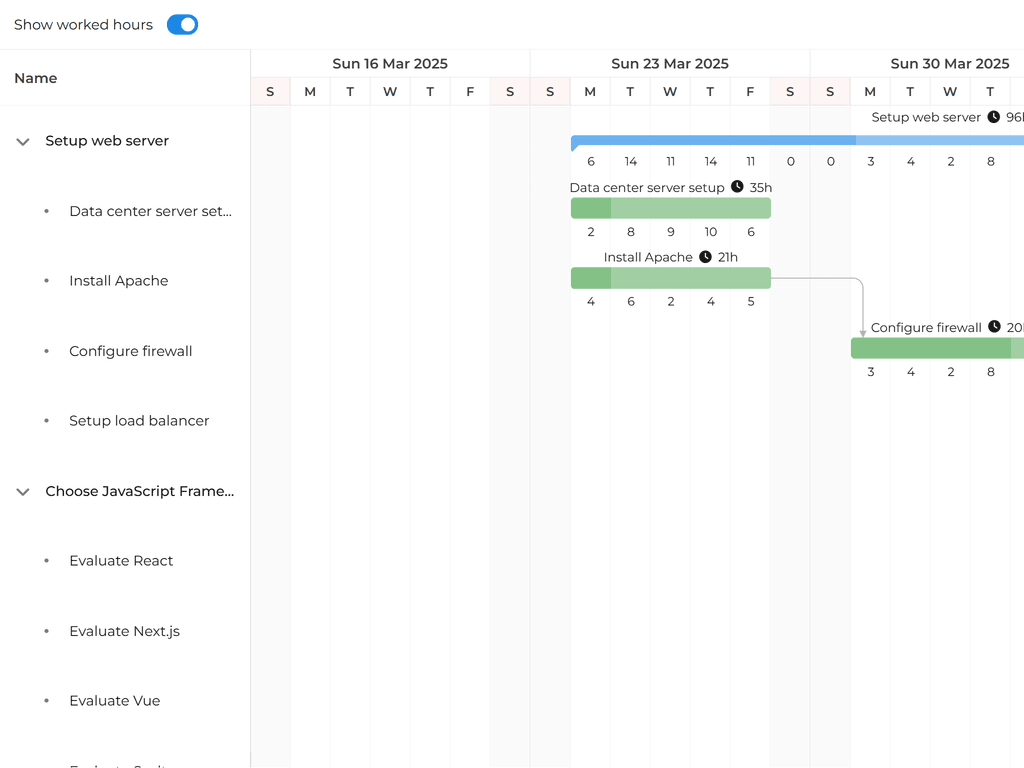Click the chevron beside Setup web server
Viewport: 1024px width, 768px height.
22,142
